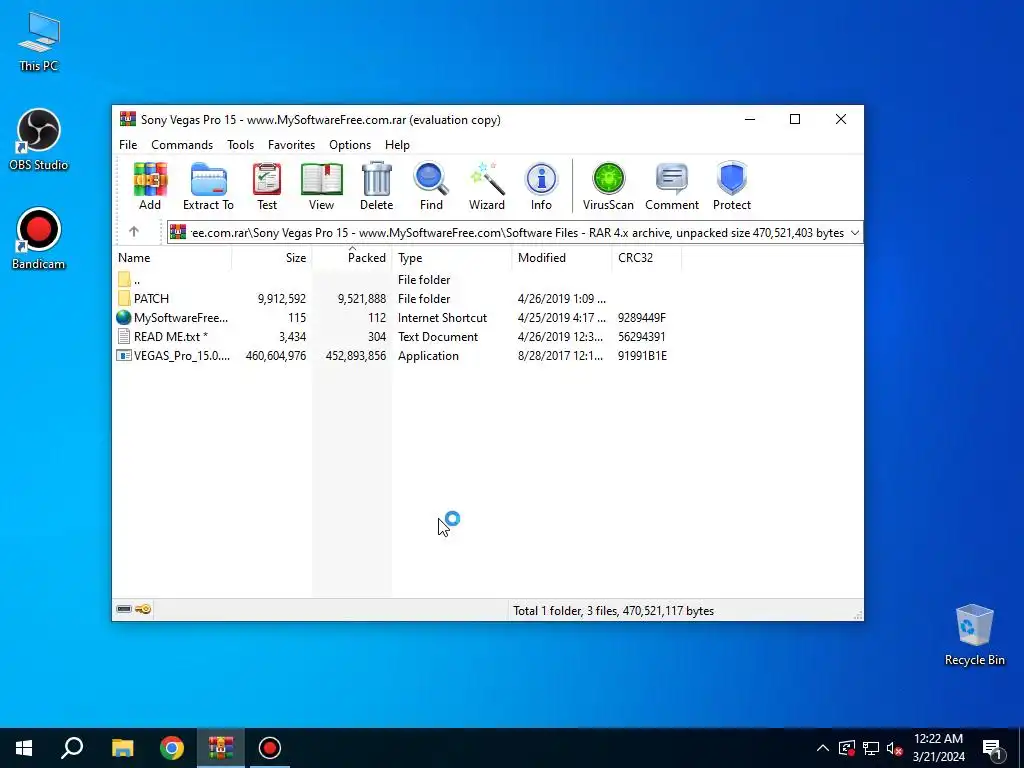Open the View toolbar icon

click(321, 186)
